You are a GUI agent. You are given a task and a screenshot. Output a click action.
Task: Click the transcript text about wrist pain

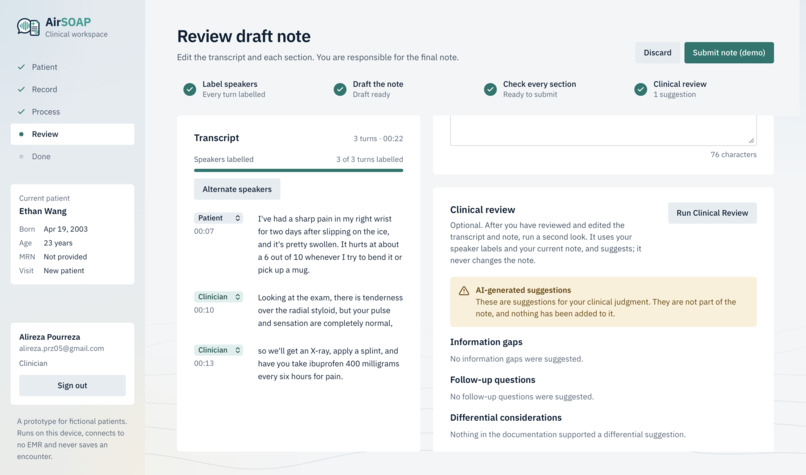(x=330, y=244)
